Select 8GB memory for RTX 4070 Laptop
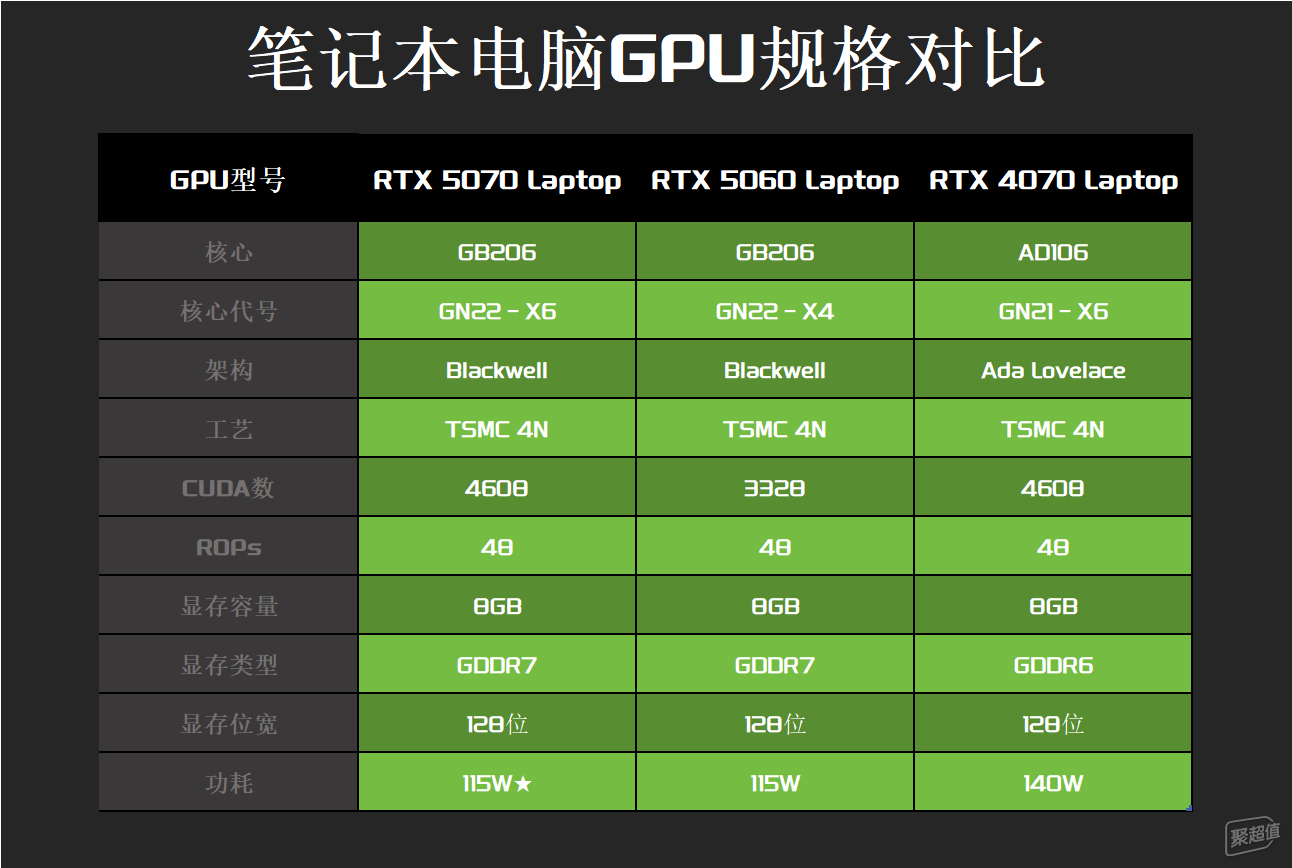This screenshot has height=868, width=1292. click(1053, 606)
